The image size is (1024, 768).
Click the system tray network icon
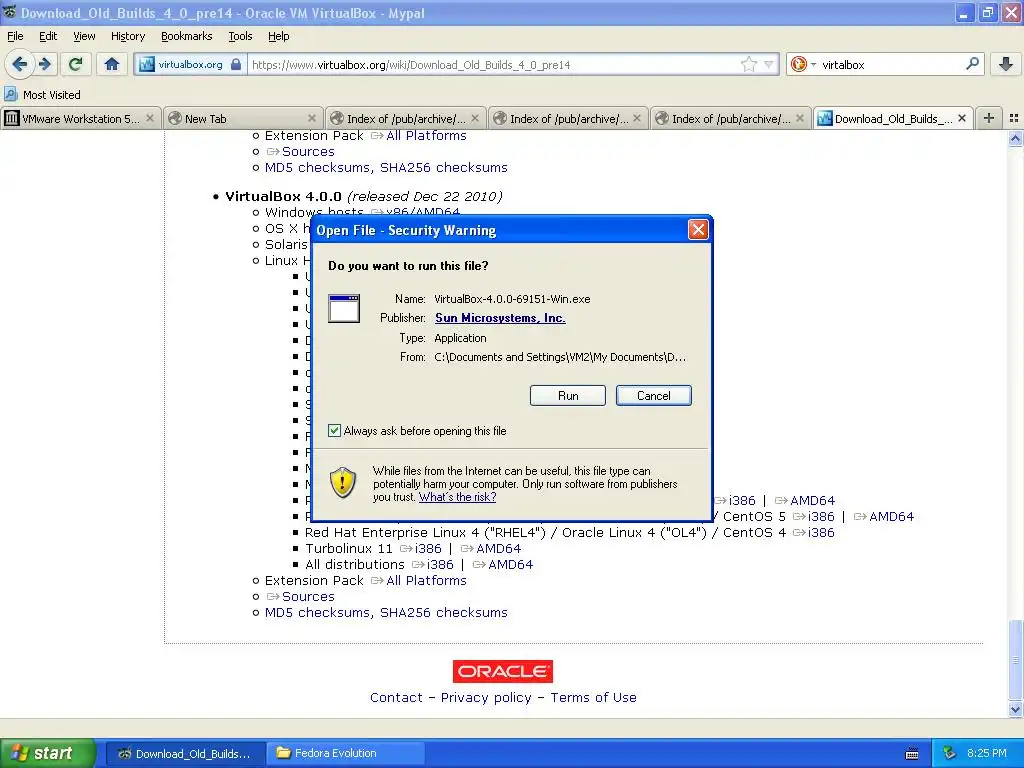949,753
